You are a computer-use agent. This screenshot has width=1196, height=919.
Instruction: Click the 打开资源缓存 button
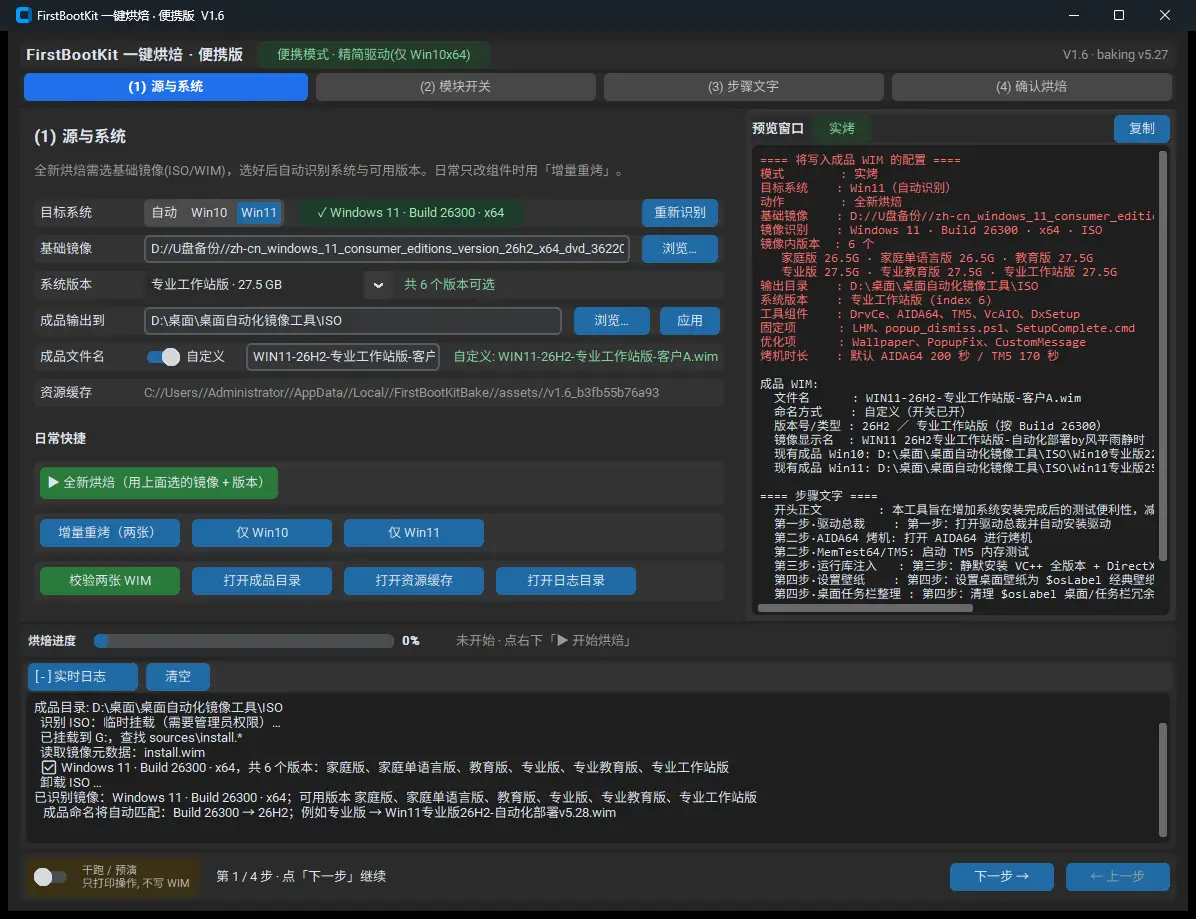coord(413,580)
